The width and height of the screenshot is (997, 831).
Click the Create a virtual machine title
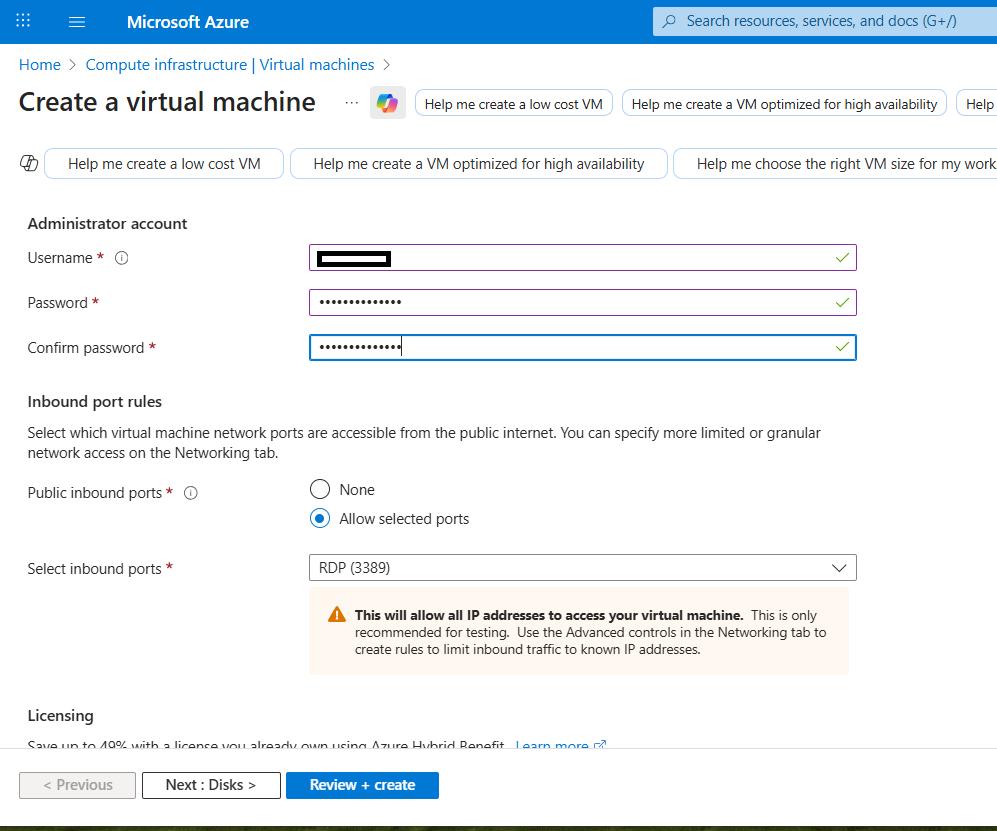167,102
